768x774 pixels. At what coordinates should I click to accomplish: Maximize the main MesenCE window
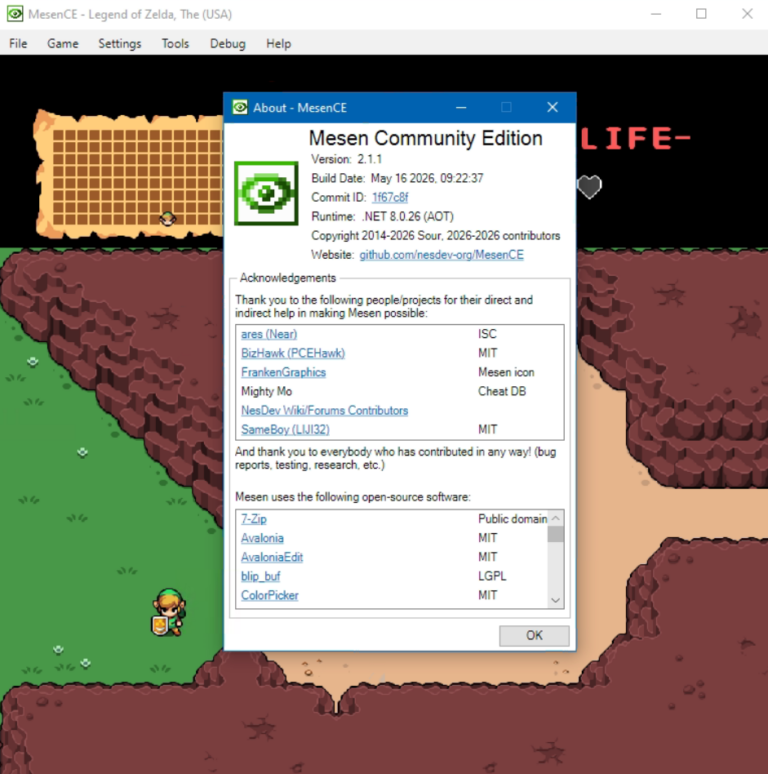click(x=701, y=14)
